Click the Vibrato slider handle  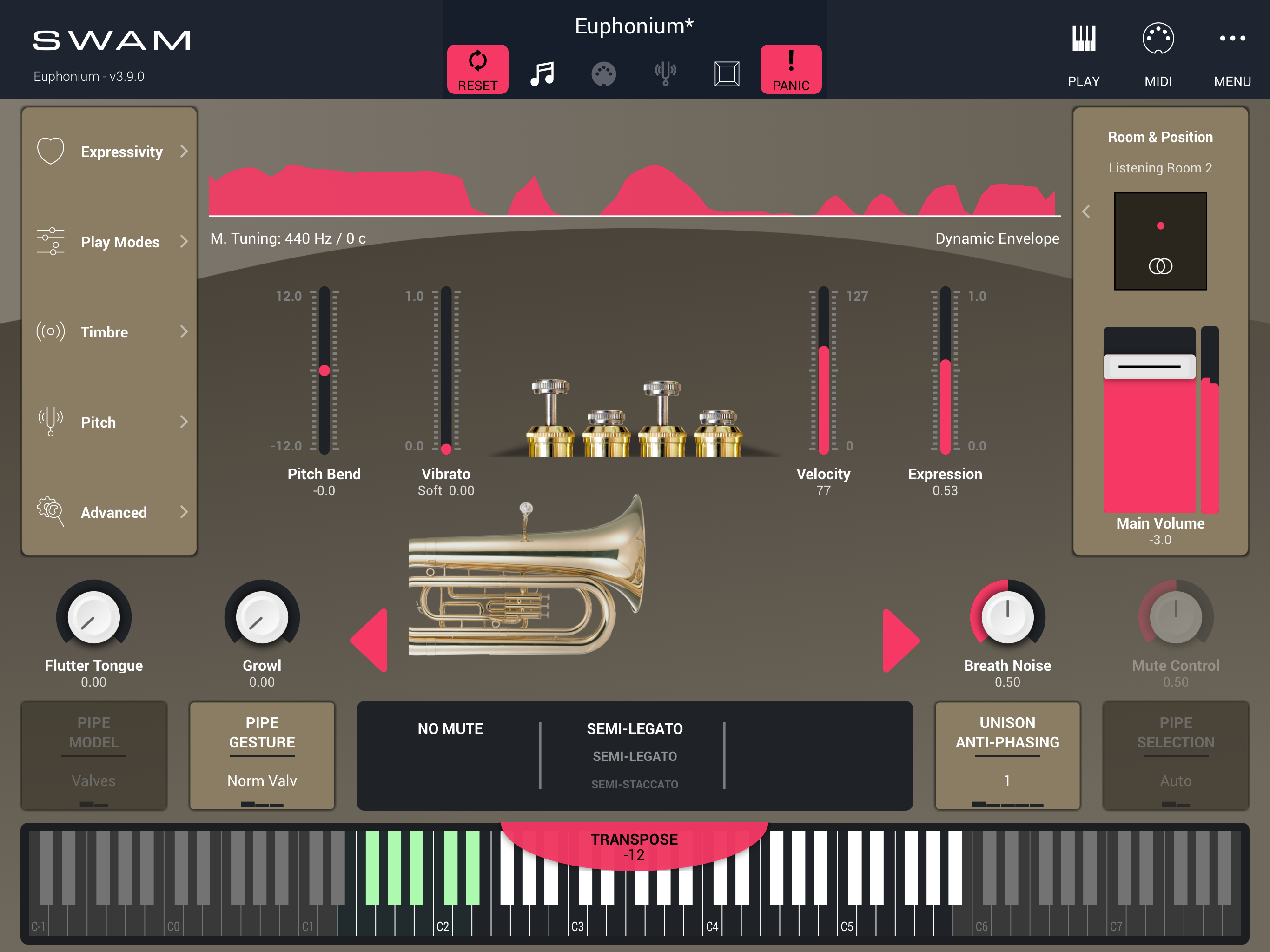(x=446, y=449)
